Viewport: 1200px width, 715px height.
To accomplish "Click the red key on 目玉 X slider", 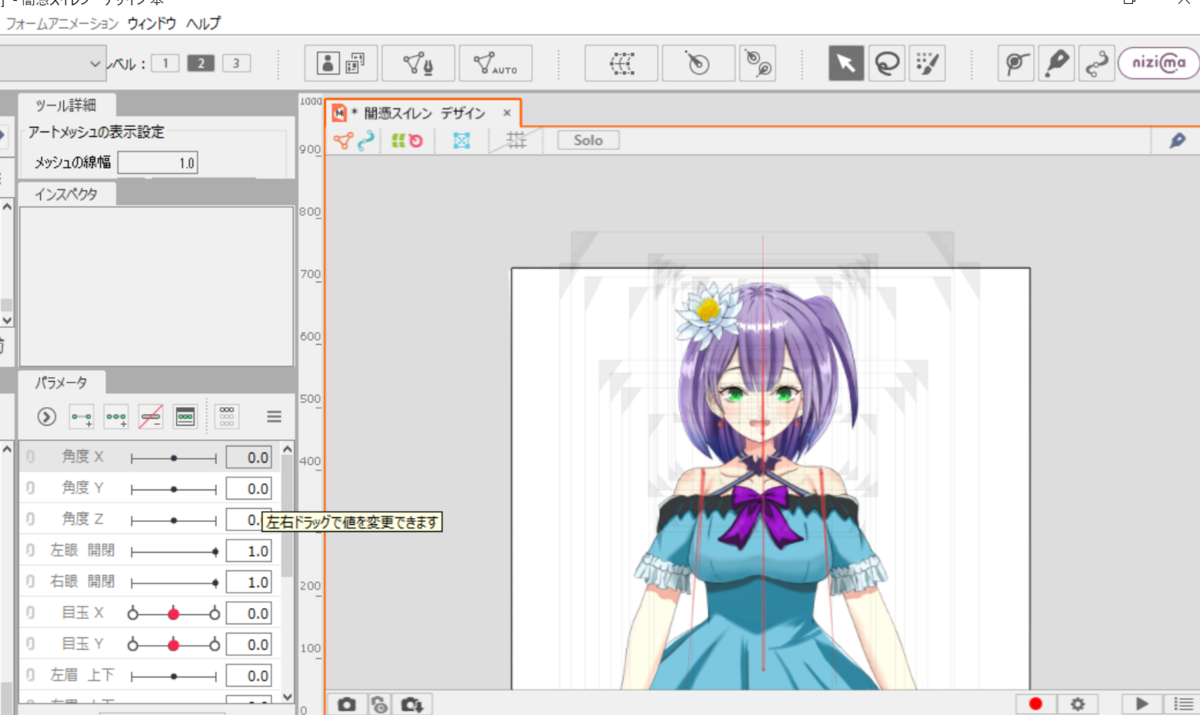I will [173, 613].
